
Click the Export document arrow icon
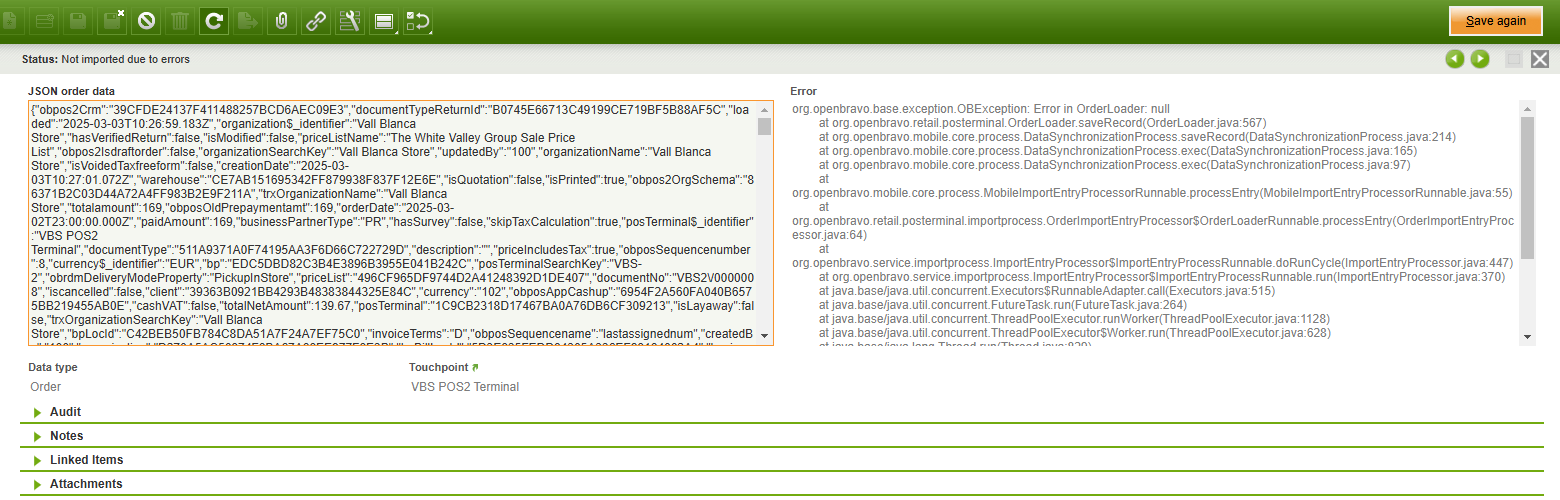point(246,20)
